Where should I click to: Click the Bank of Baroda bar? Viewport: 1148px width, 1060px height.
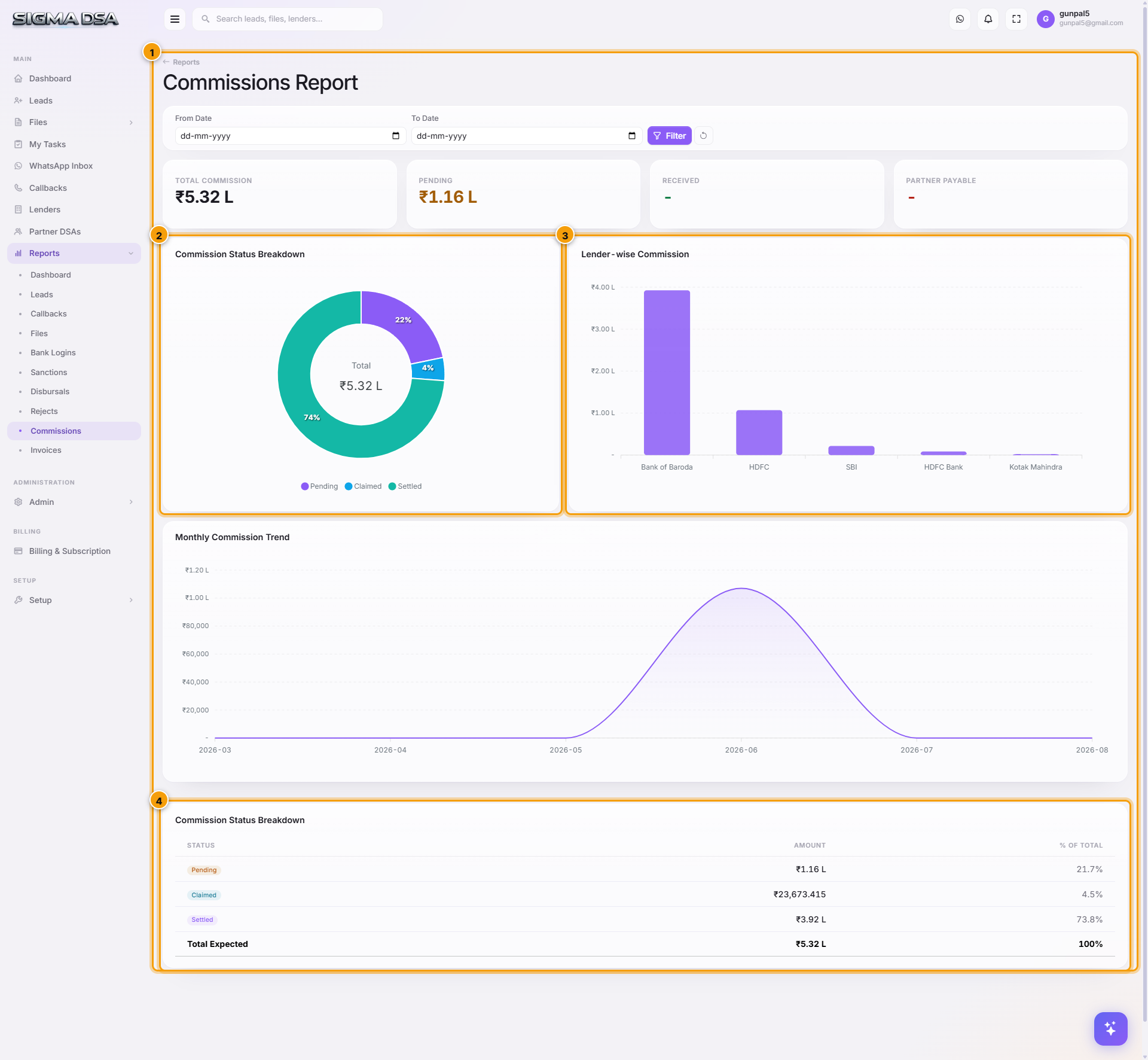[x=667, y=373]
